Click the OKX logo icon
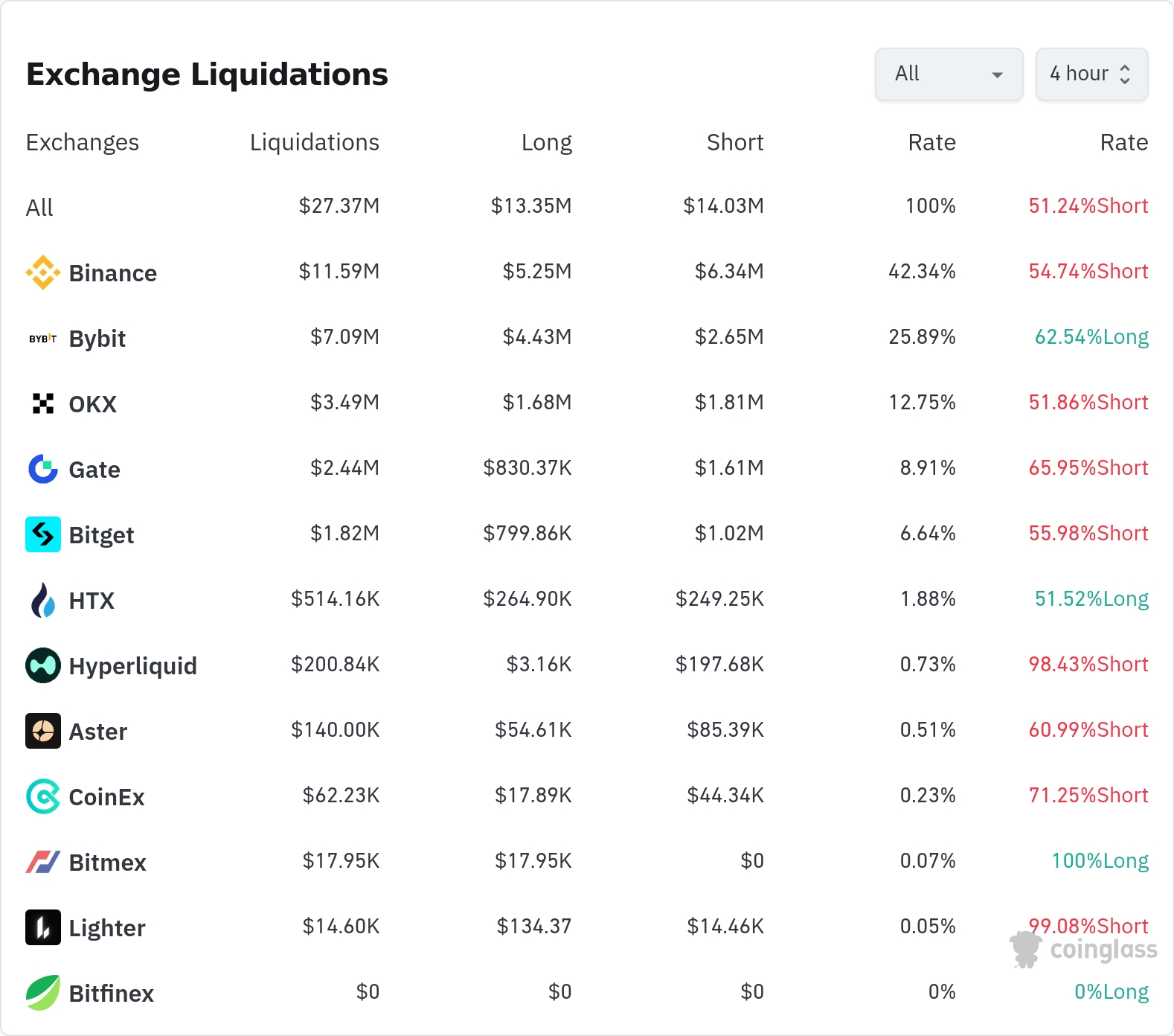This screenshot has height=1036, width=1174. click(x=43, y=403)
